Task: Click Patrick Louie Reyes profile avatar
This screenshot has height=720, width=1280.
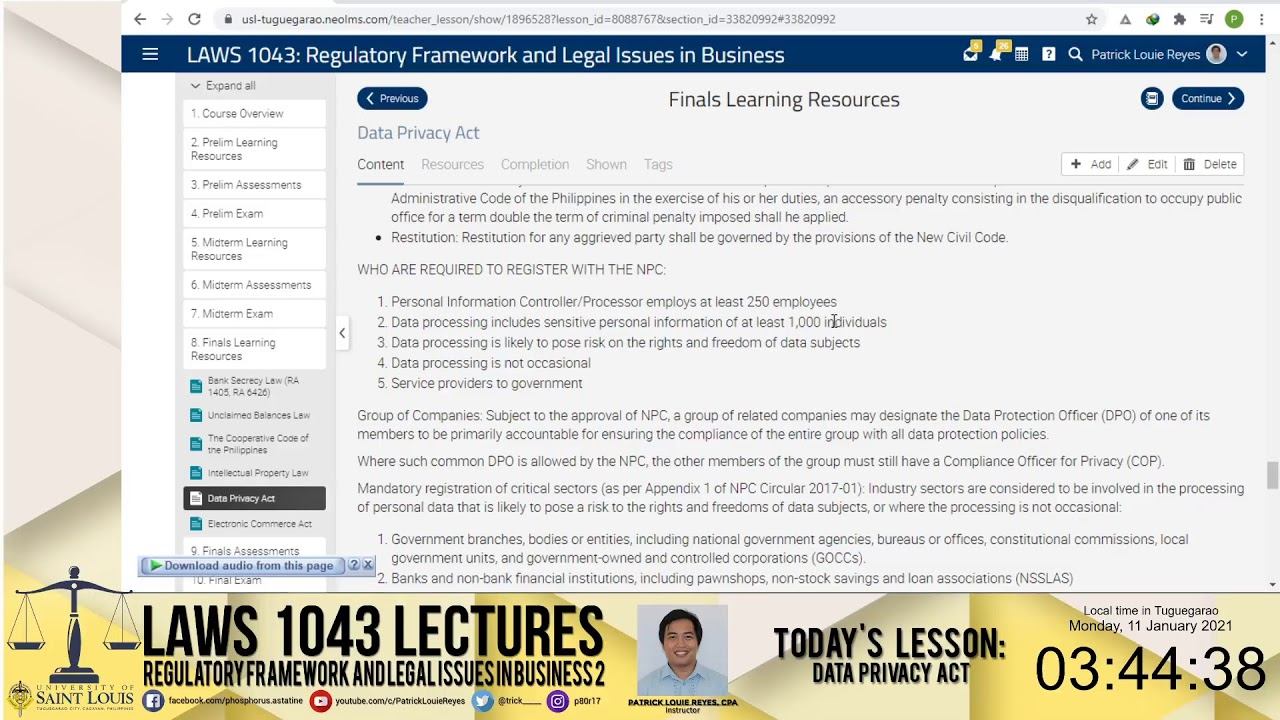Action: pyautogui.click(x=1216, y=54)
